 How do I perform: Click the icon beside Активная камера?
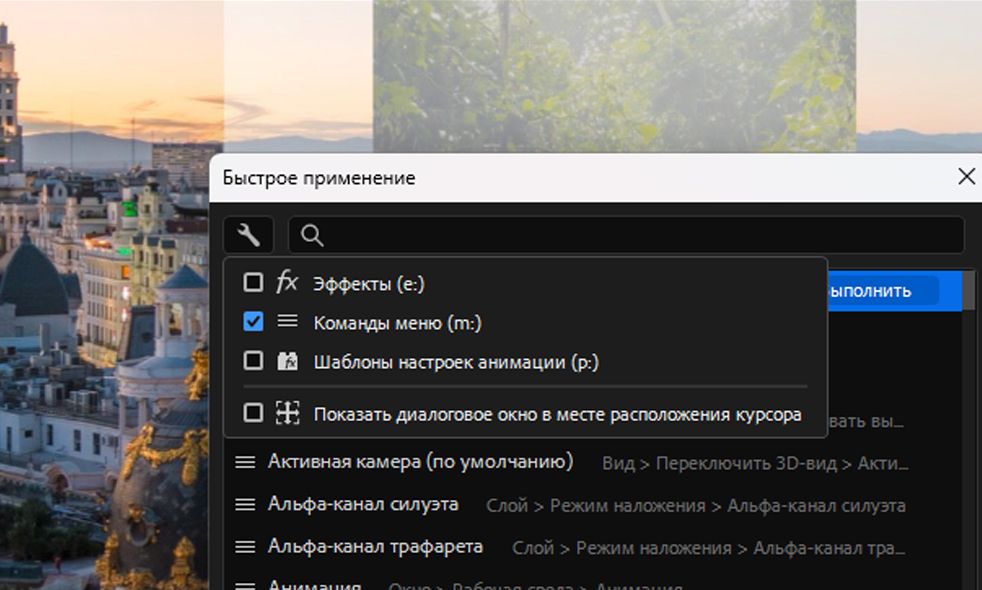(245, 463)
